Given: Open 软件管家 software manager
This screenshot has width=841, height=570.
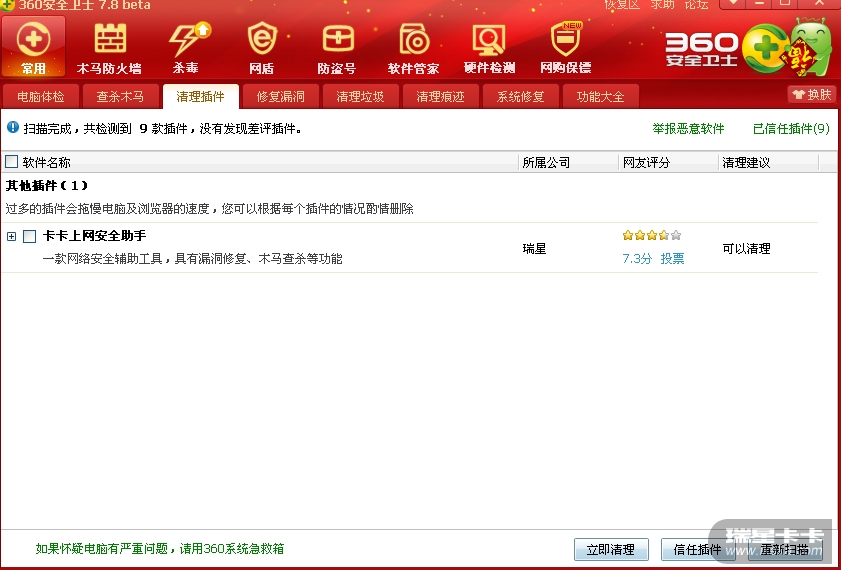Looking at the screenshot, I should tap(414, 48).
